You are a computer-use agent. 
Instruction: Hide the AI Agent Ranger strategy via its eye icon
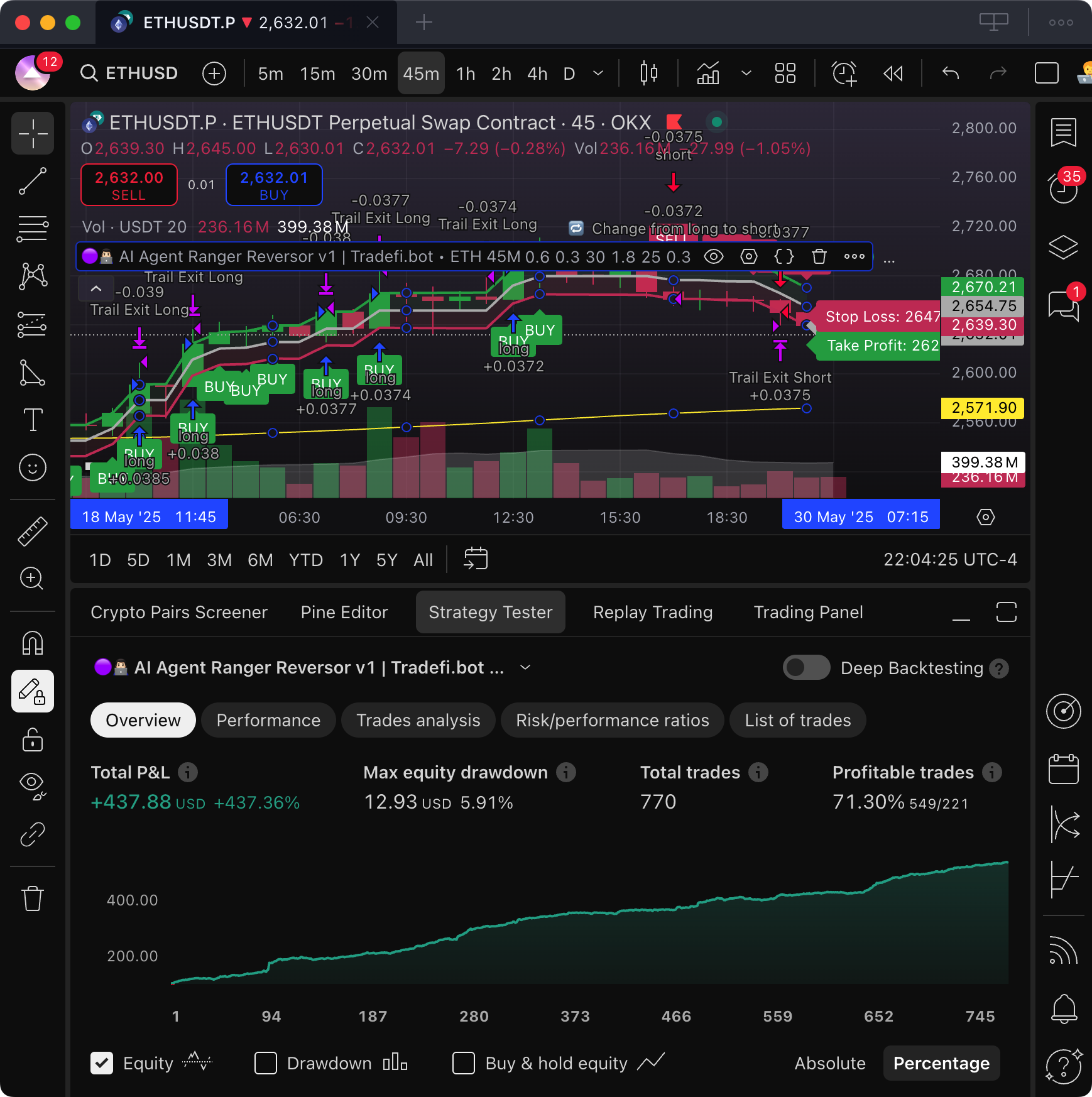714,256
